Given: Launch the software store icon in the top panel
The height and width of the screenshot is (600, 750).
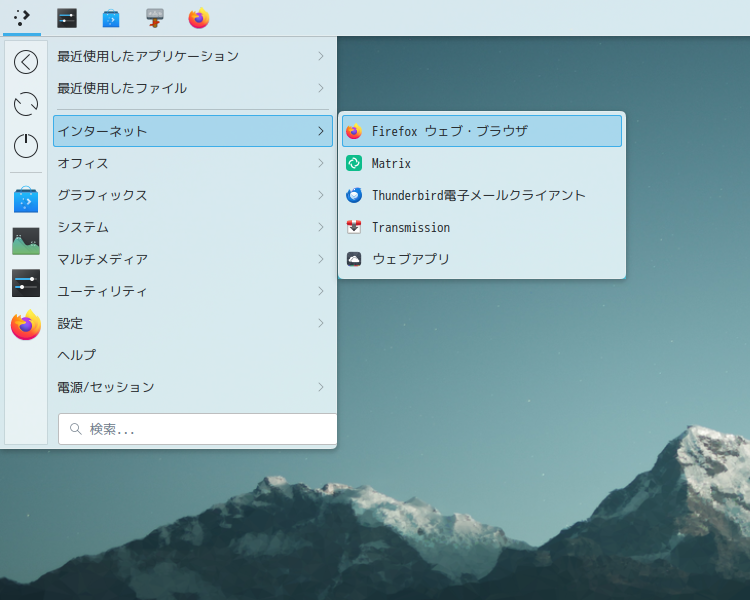Looking at the screenshot, I should [x=111, y=18].
